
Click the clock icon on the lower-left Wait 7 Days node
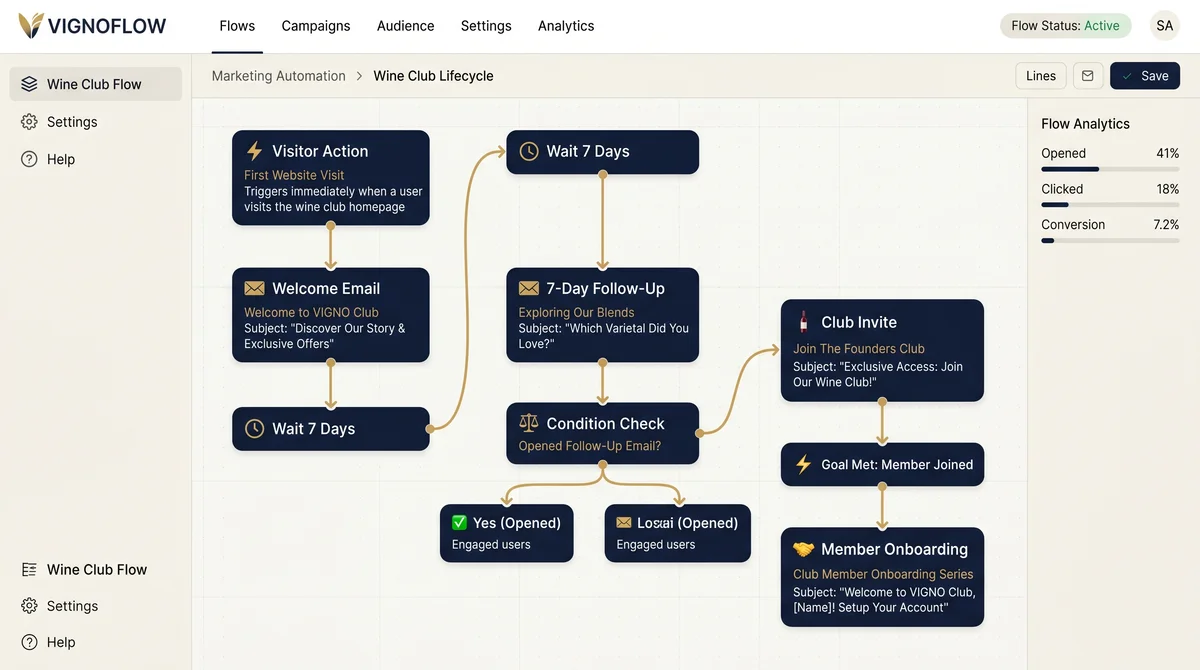(254, 429)
